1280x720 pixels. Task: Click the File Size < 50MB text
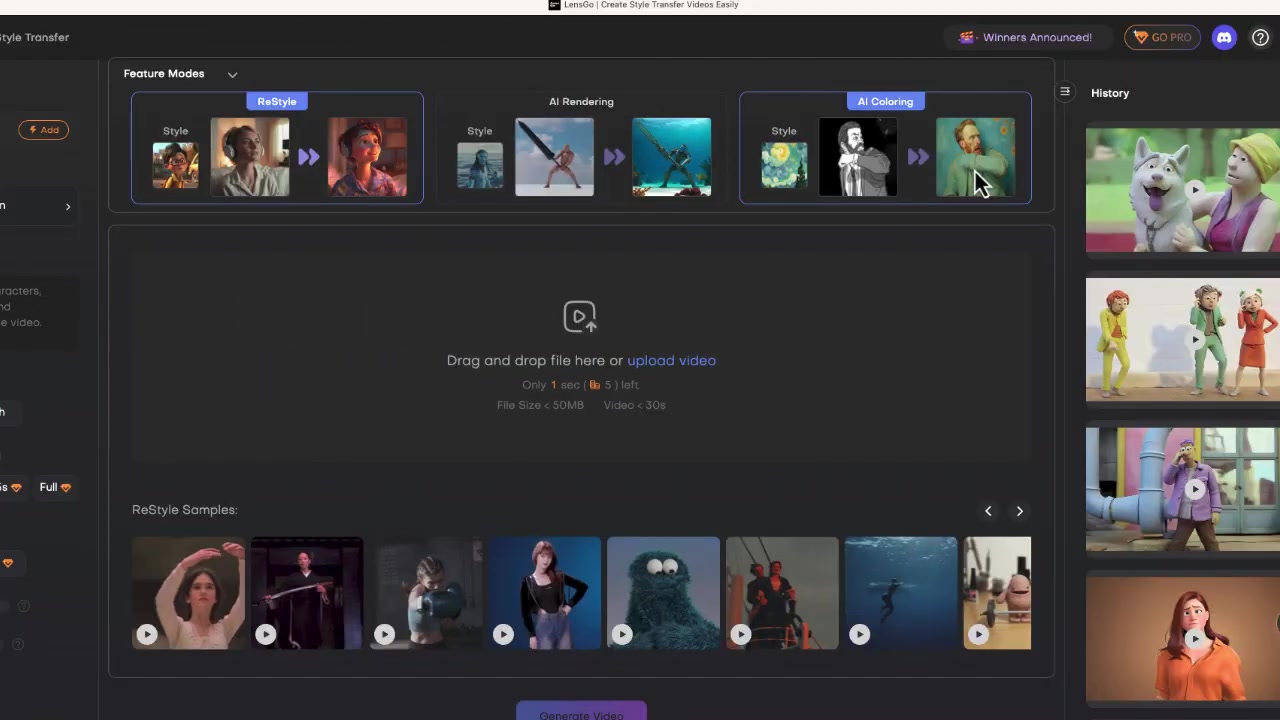click(540, 405)
